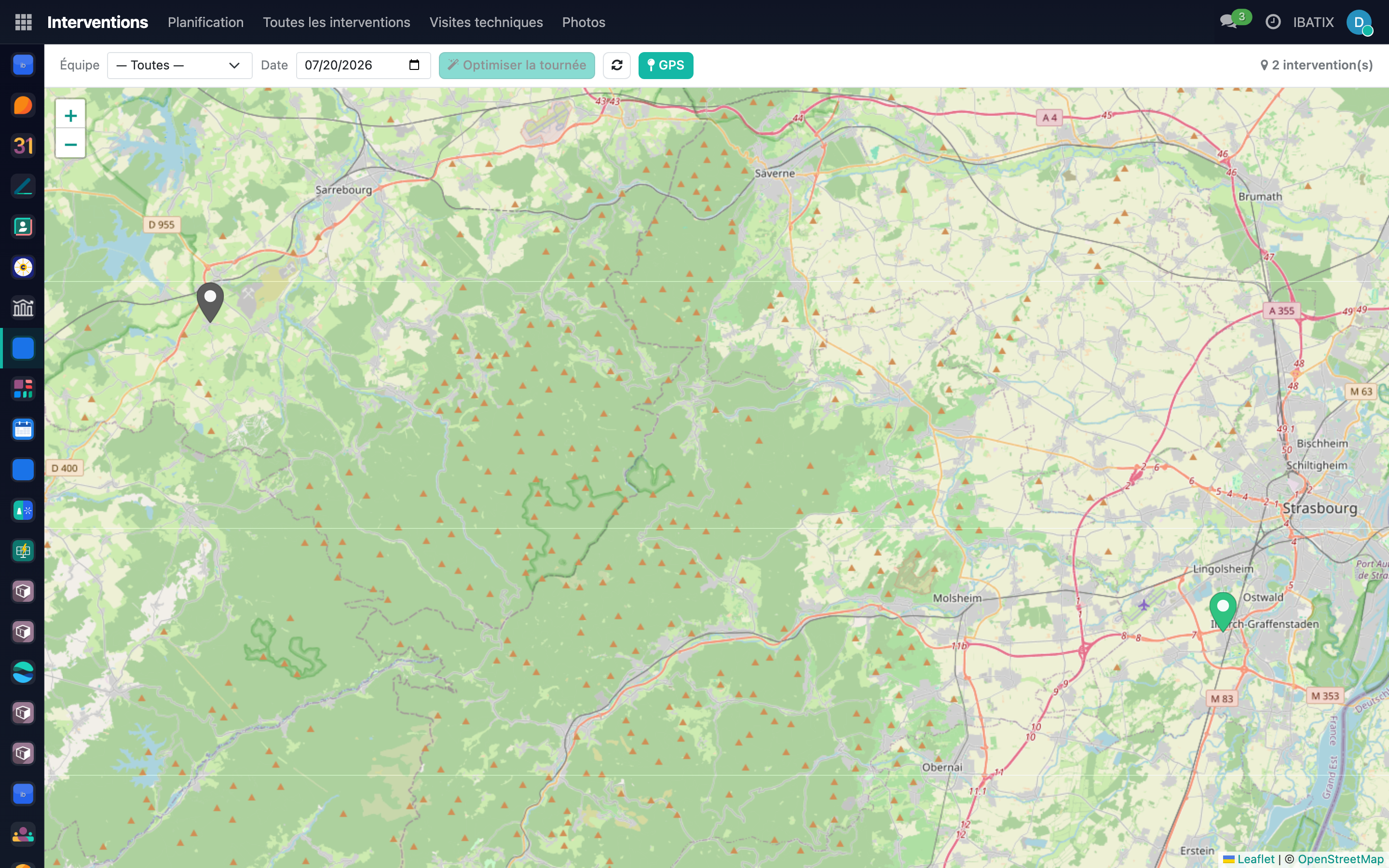The width and height of the screenshot is (1389, 868).
Task: Open the Visites techniques menu
Action: pos(486,22)
